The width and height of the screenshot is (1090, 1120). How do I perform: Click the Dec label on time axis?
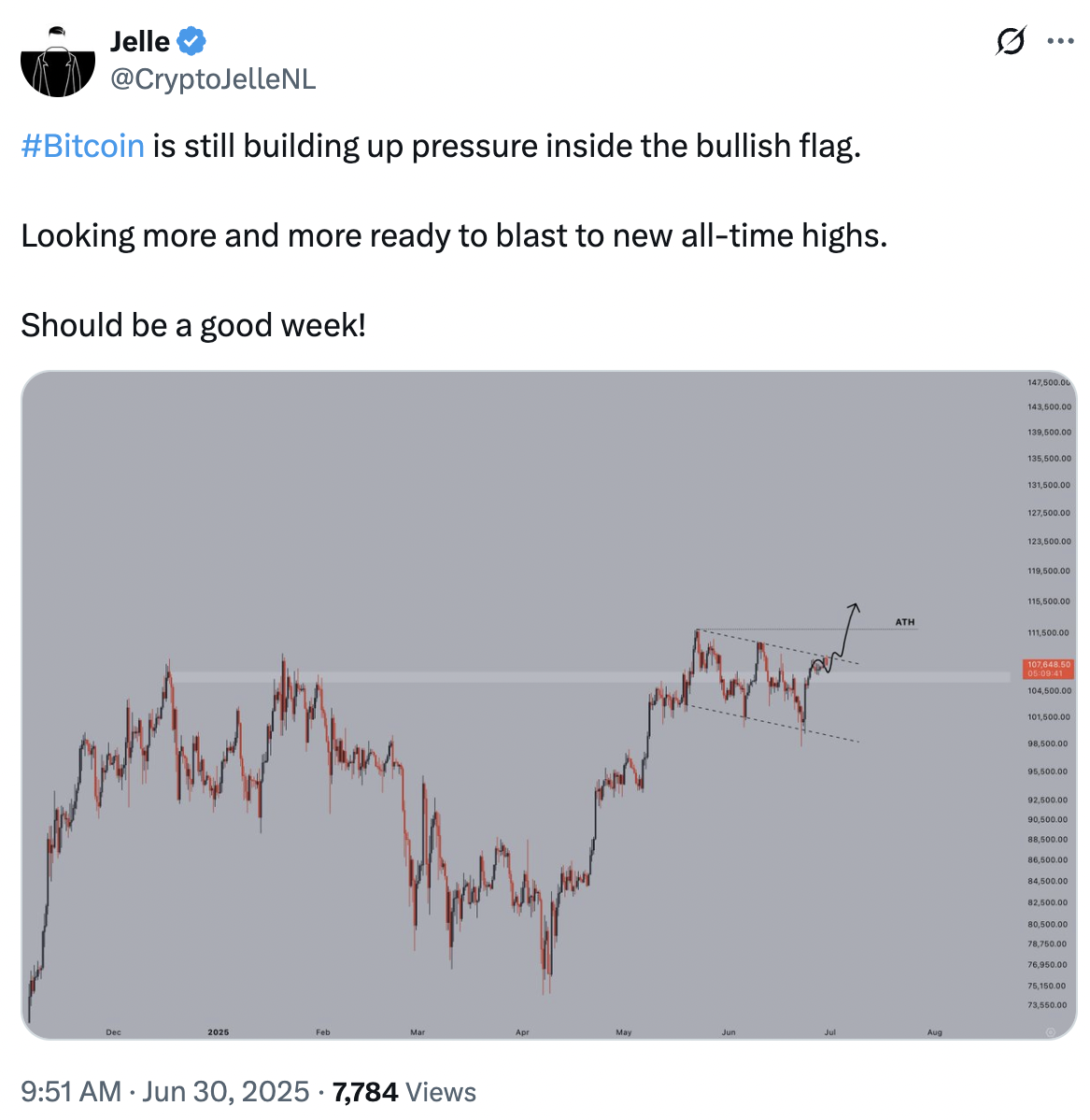(113, 1032)
